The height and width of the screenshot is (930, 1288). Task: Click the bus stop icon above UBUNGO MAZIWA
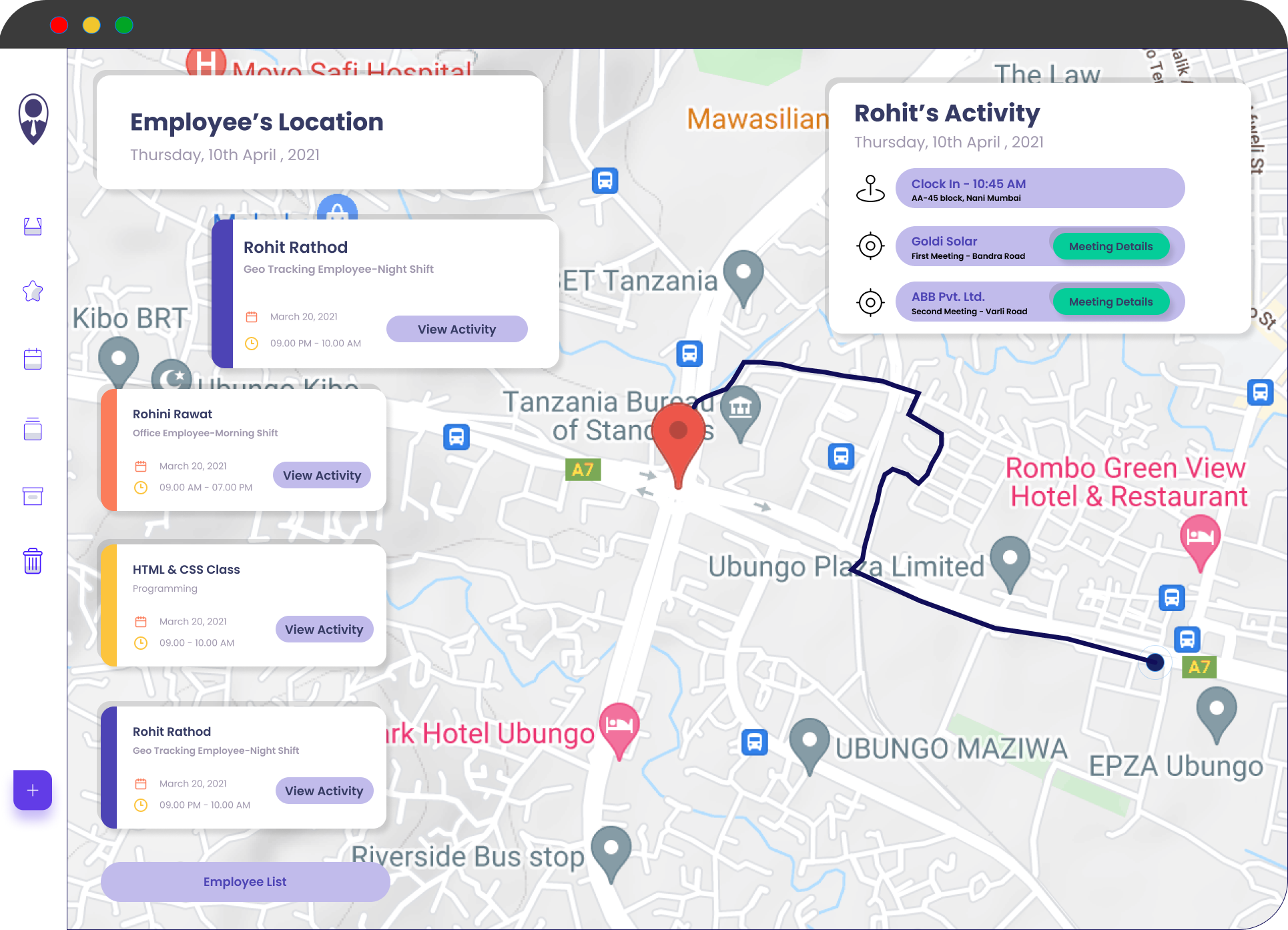pos(755,742)
